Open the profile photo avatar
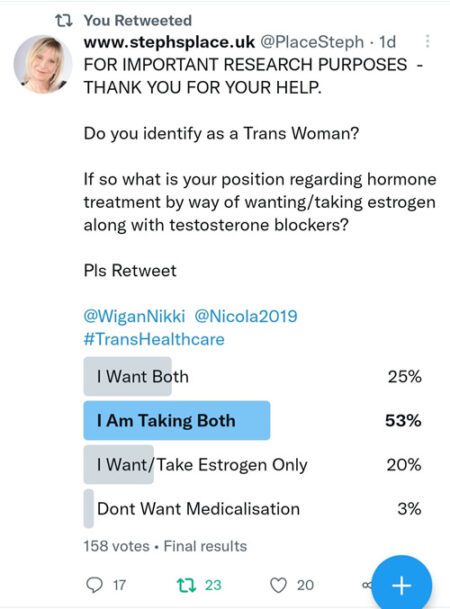This screenshot has height=609, width=450. pyautogui.click(x=43, y=64)
